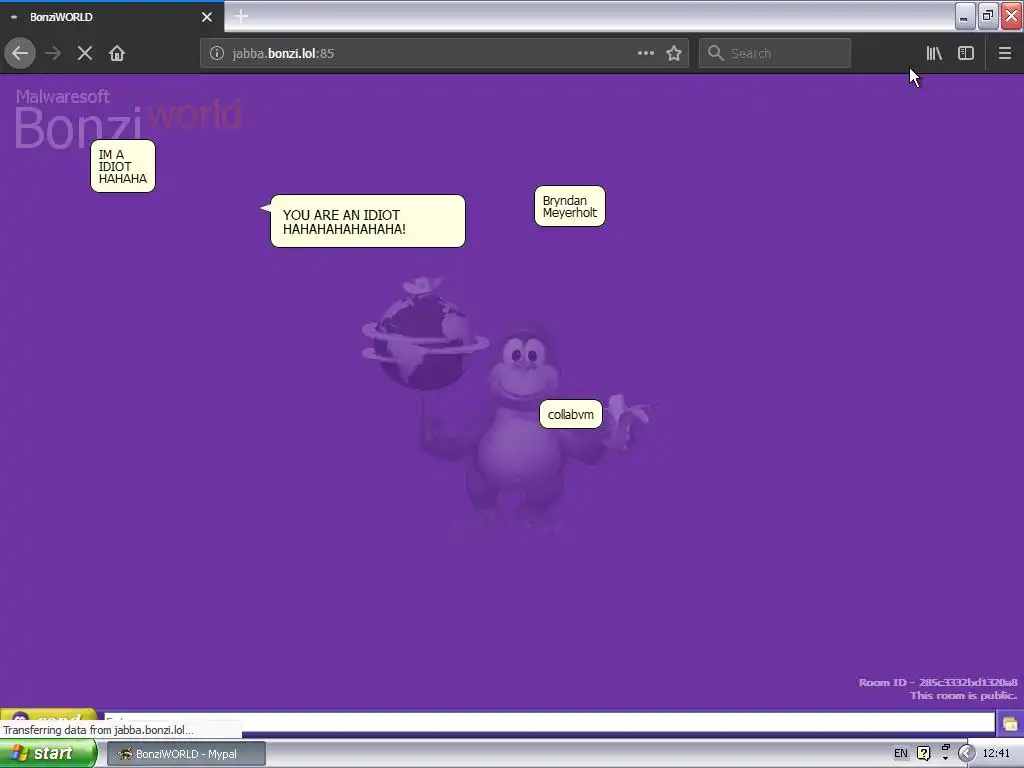Open the Windows Start menu
Image resolution: width=1024 pixels, height=768 pixels.
click(47, 753)
